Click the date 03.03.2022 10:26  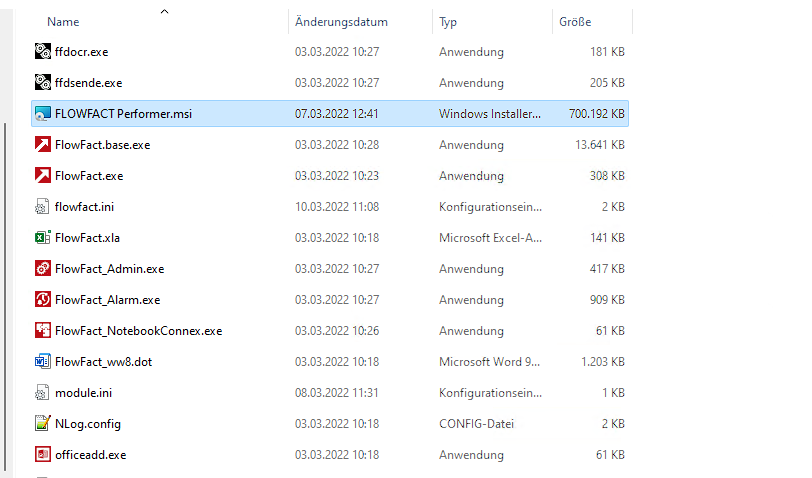(x=337, y=331)
